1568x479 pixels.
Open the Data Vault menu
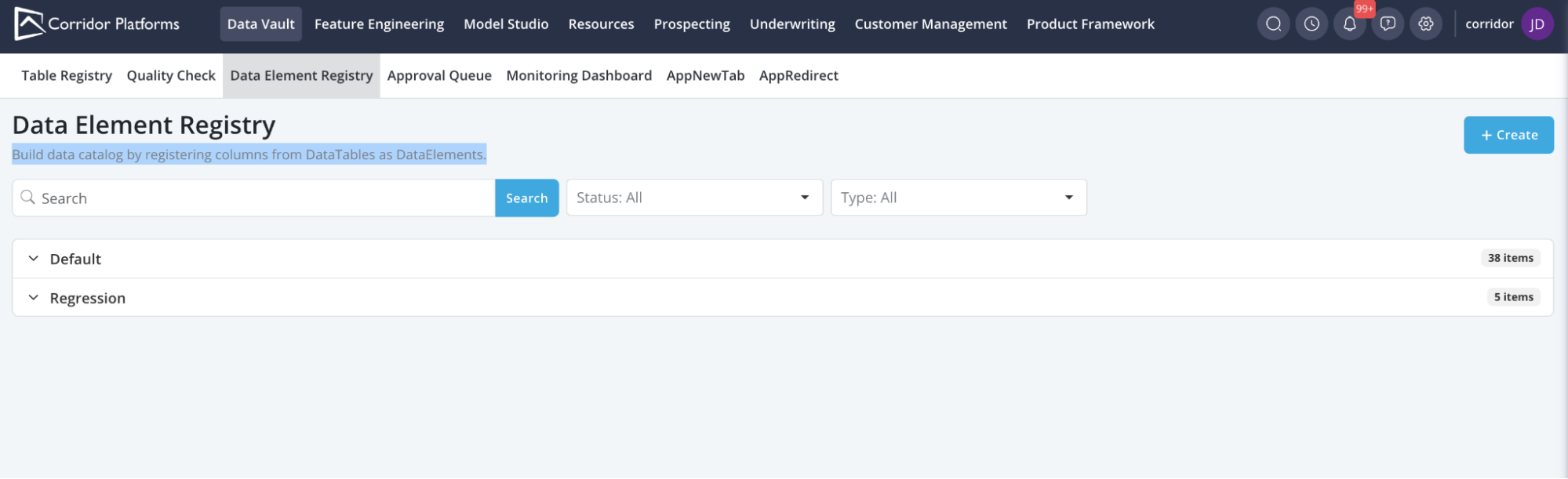(261, 24)
